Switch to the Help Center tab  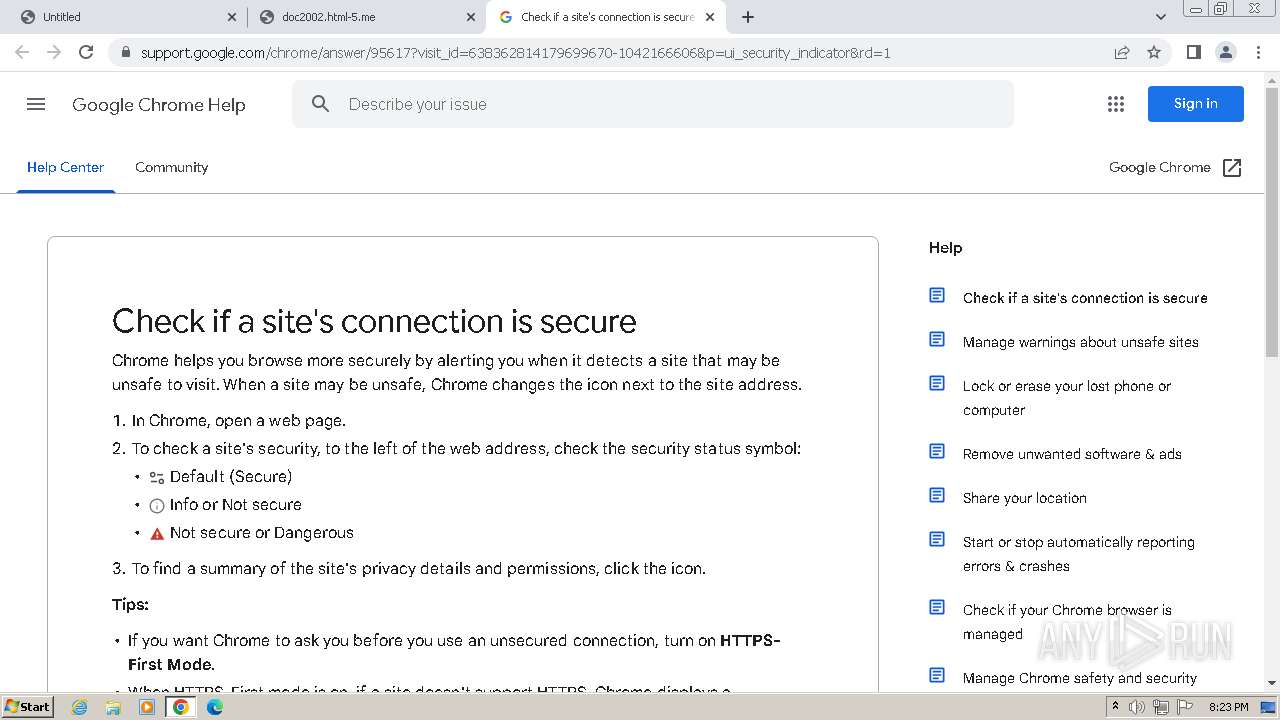pos(65,167)
